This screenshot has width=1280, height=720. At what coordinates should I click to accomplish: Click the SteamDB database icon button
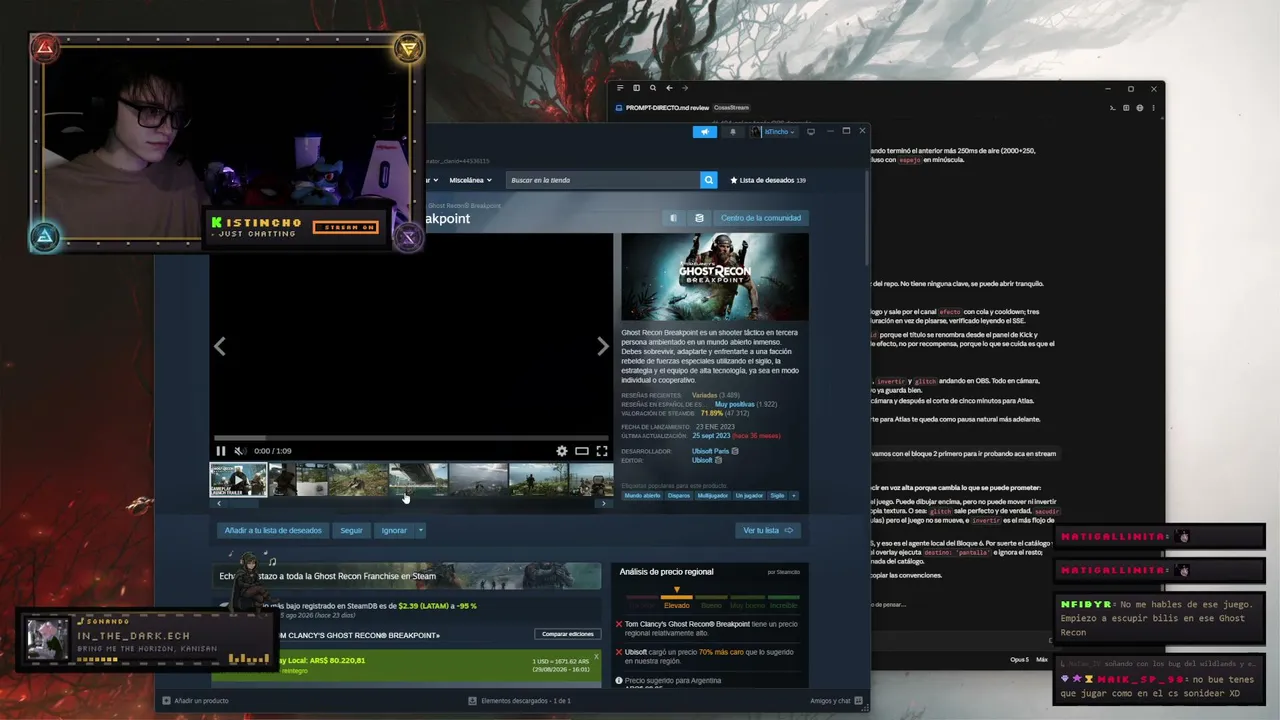click(699, 218)
